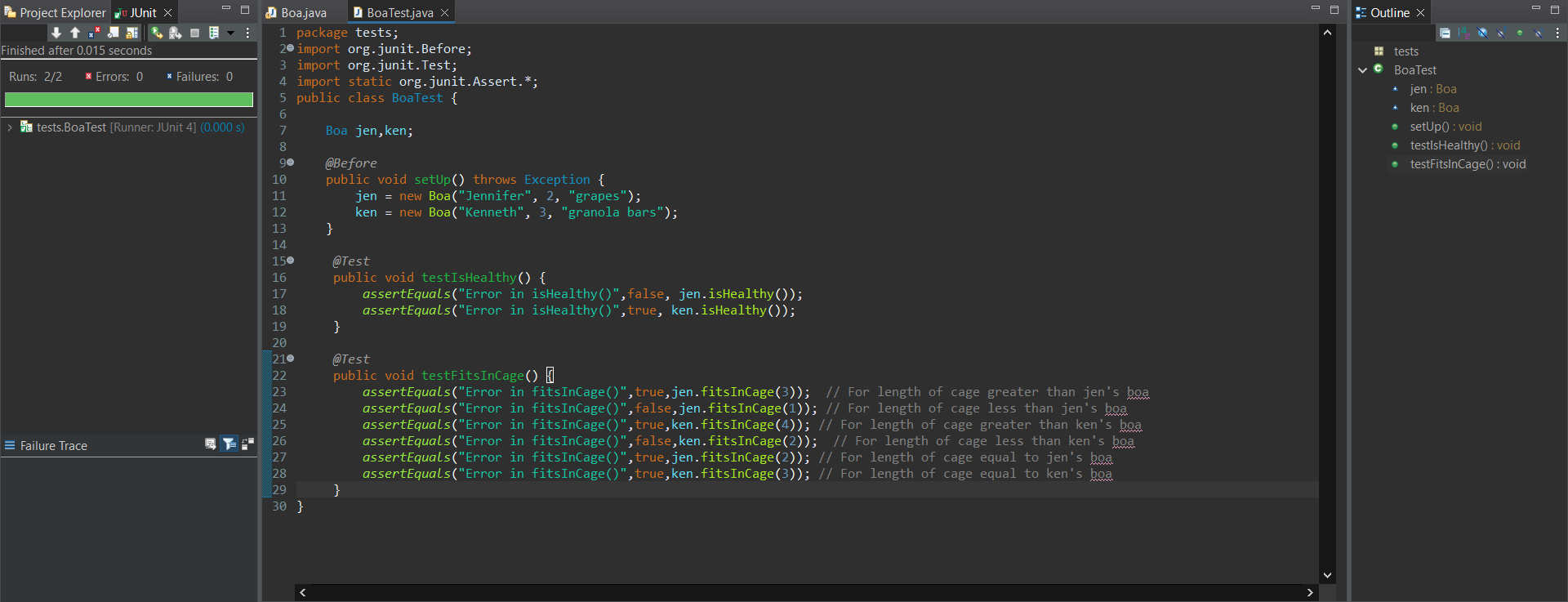
Task: Click the Errors counter icon
Action: tap(88, 77)
